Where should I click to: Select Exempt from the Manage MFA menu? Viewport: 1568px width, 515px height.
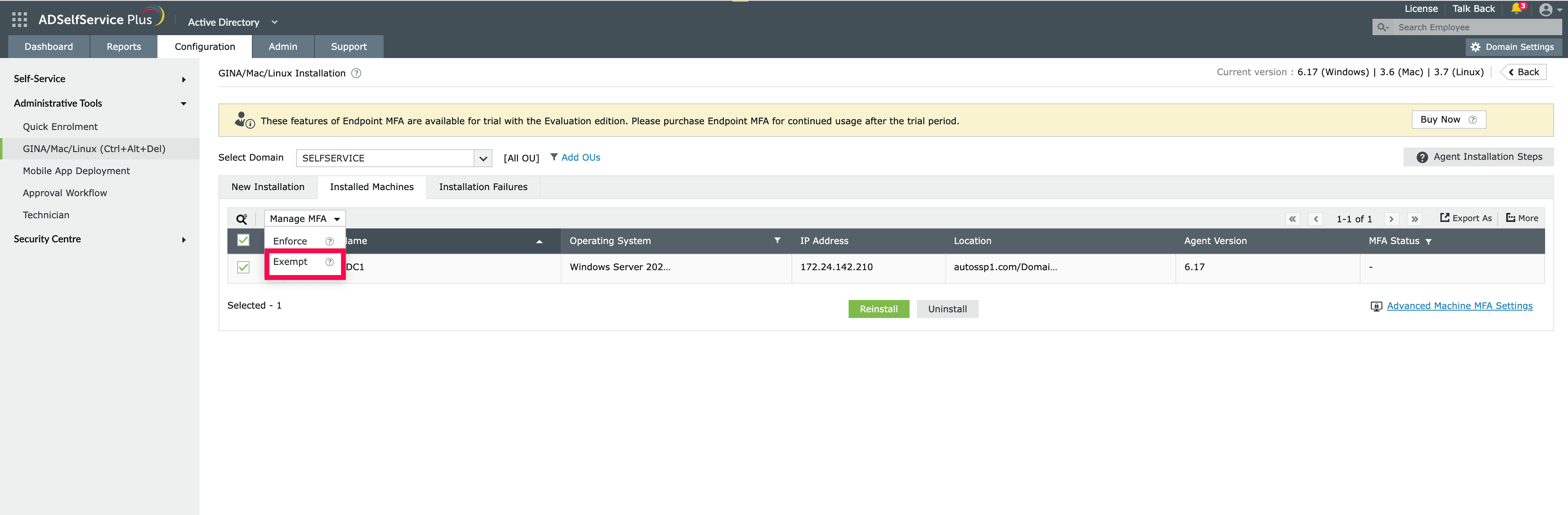pos(290,262)
